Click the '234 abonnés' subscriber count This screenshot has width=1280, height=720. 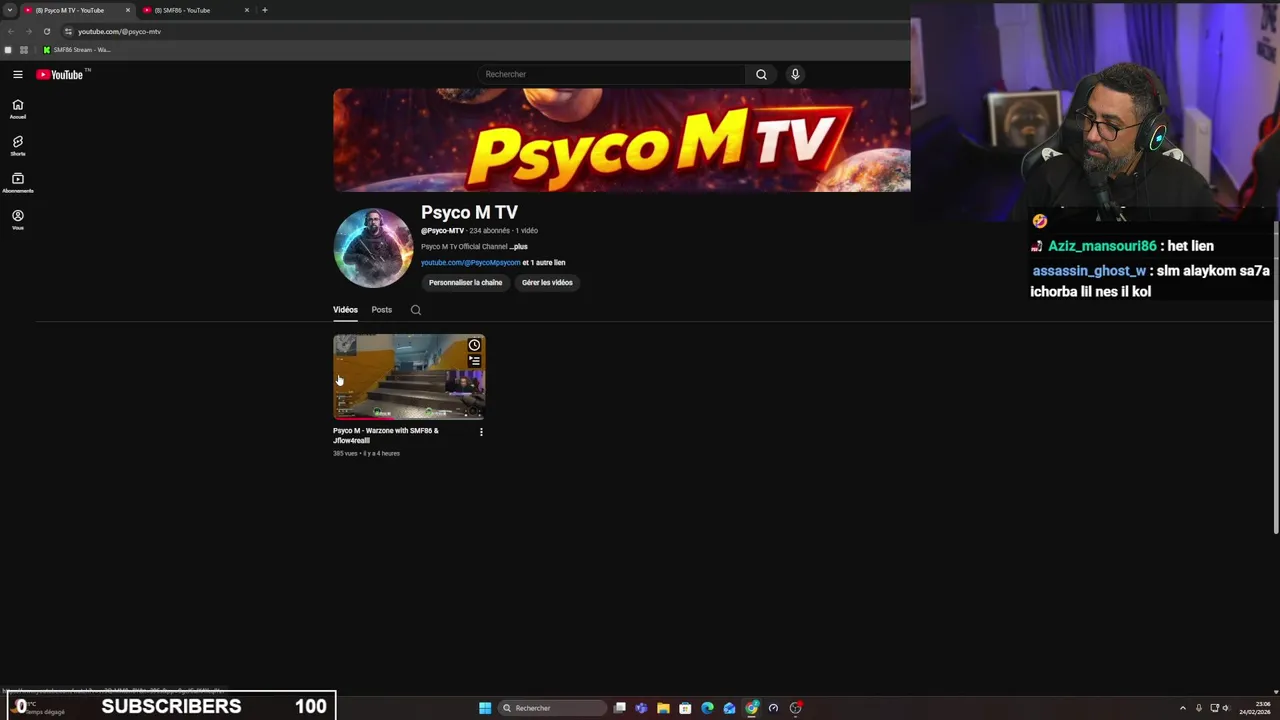tap(490, 231)
